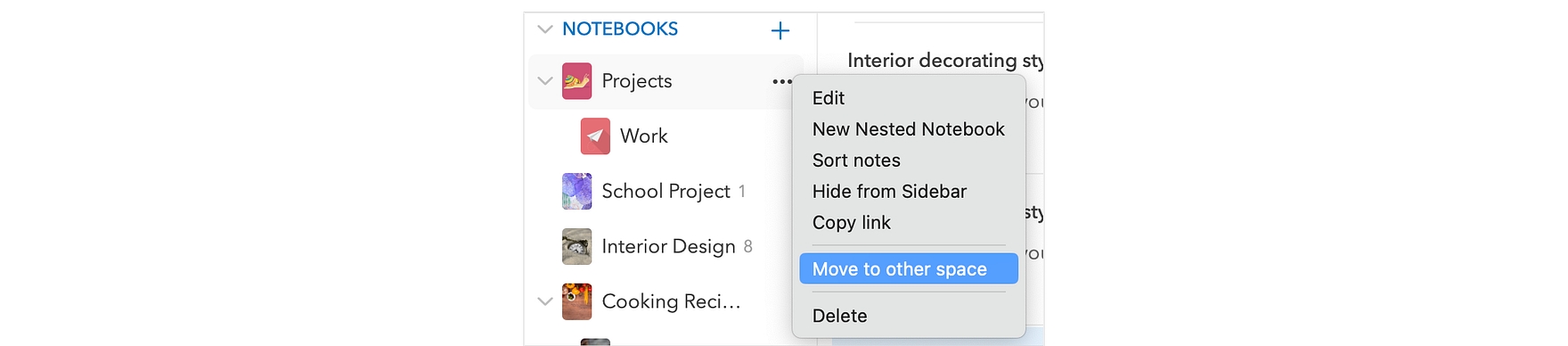The image size is (1568, 346).
Task: Click the Work notebook paper plane icon
Action: (595, 136)
